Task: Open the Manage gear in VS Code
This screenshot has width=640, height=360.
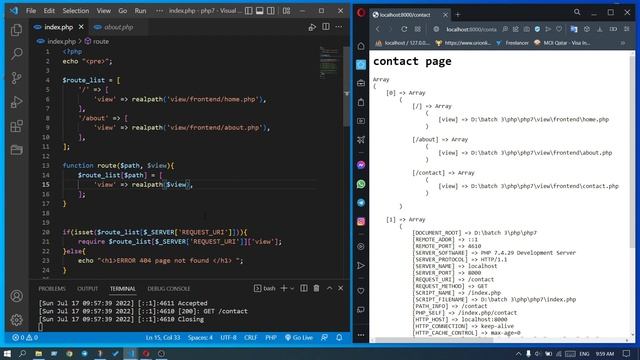Action: 16,320
